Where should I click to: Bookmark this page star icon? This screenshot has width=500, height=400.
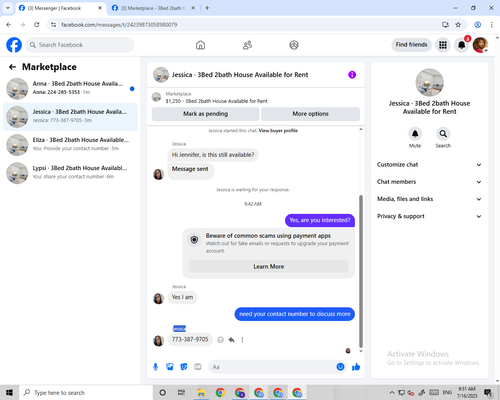click(458, 25)
